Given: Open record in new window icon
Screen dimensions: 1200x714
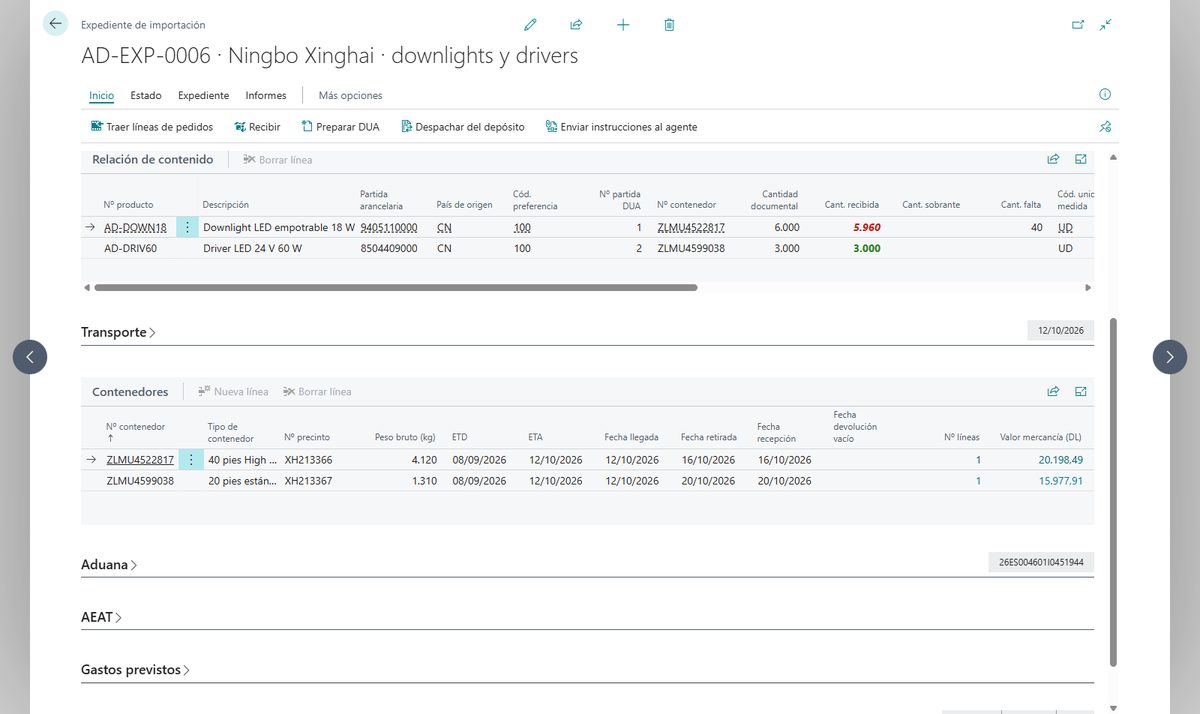Looking at the screenshot, I should pos(1078,25).
